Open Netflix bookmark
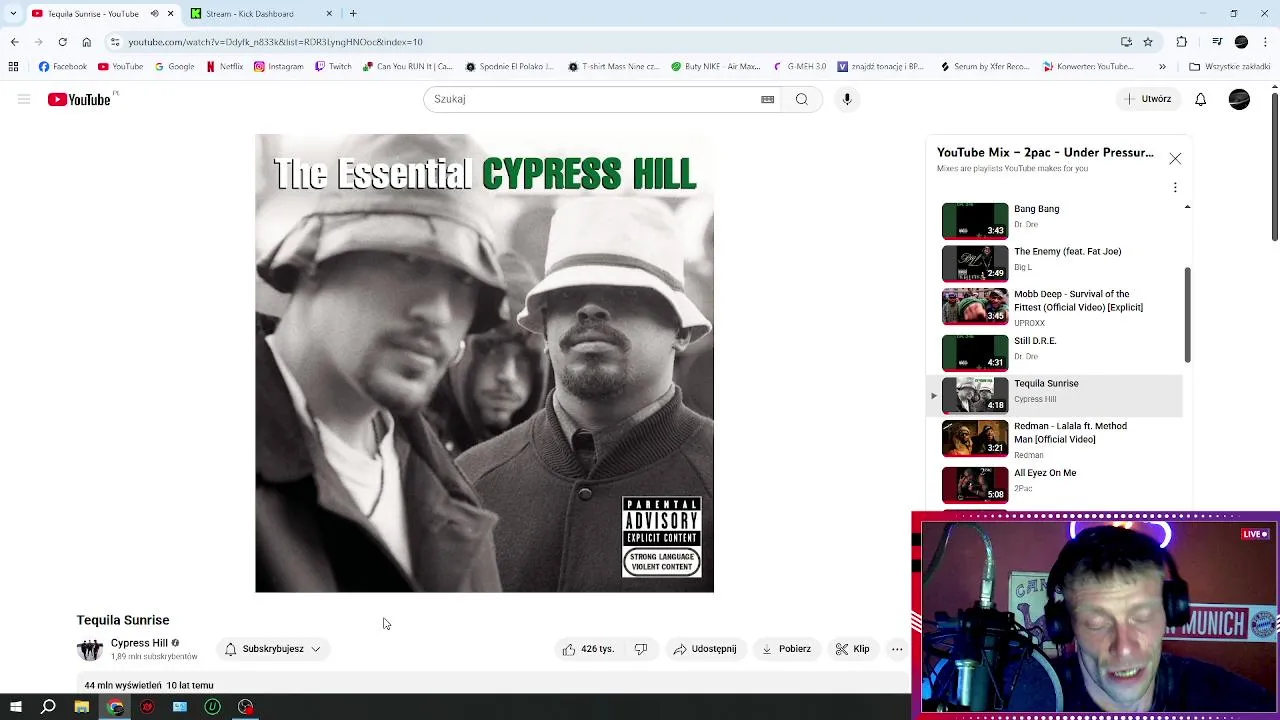Image resolution: width=1280 pixels, height=720 pixels. coord(225,67)
